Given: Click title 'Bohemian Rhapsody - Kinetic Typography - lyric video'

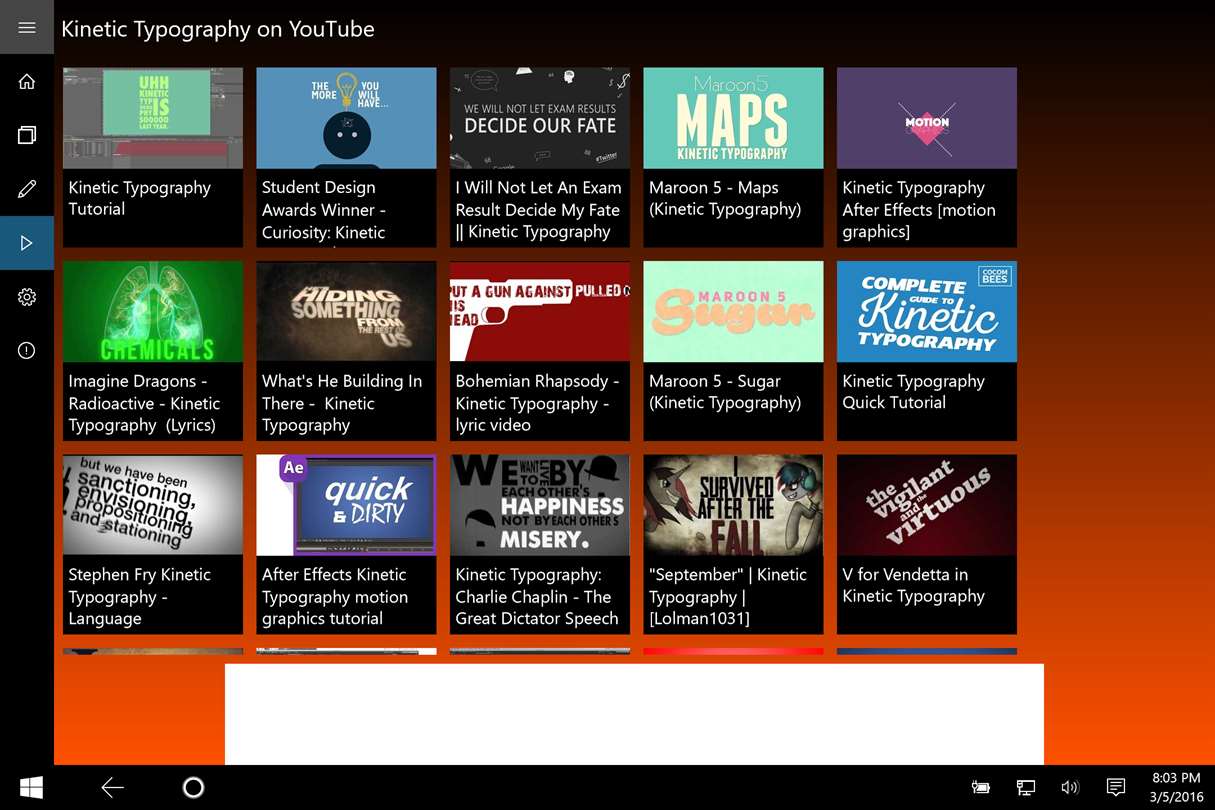Looking at the screenshot, I should point(537,403).
